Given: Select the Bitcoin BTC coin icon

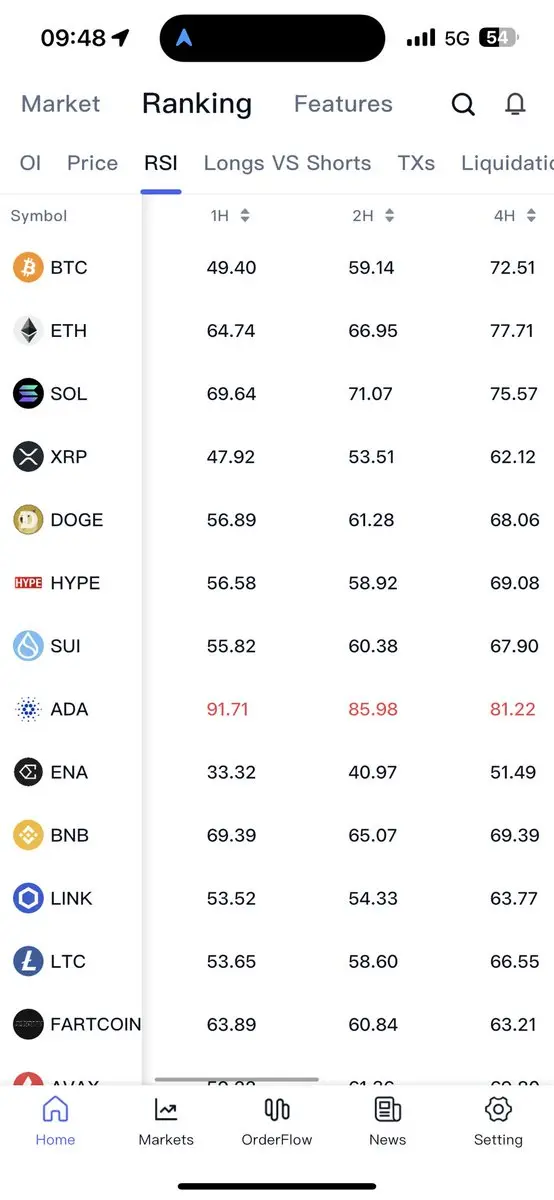Looking at the screenshot, I should point(28,267).
